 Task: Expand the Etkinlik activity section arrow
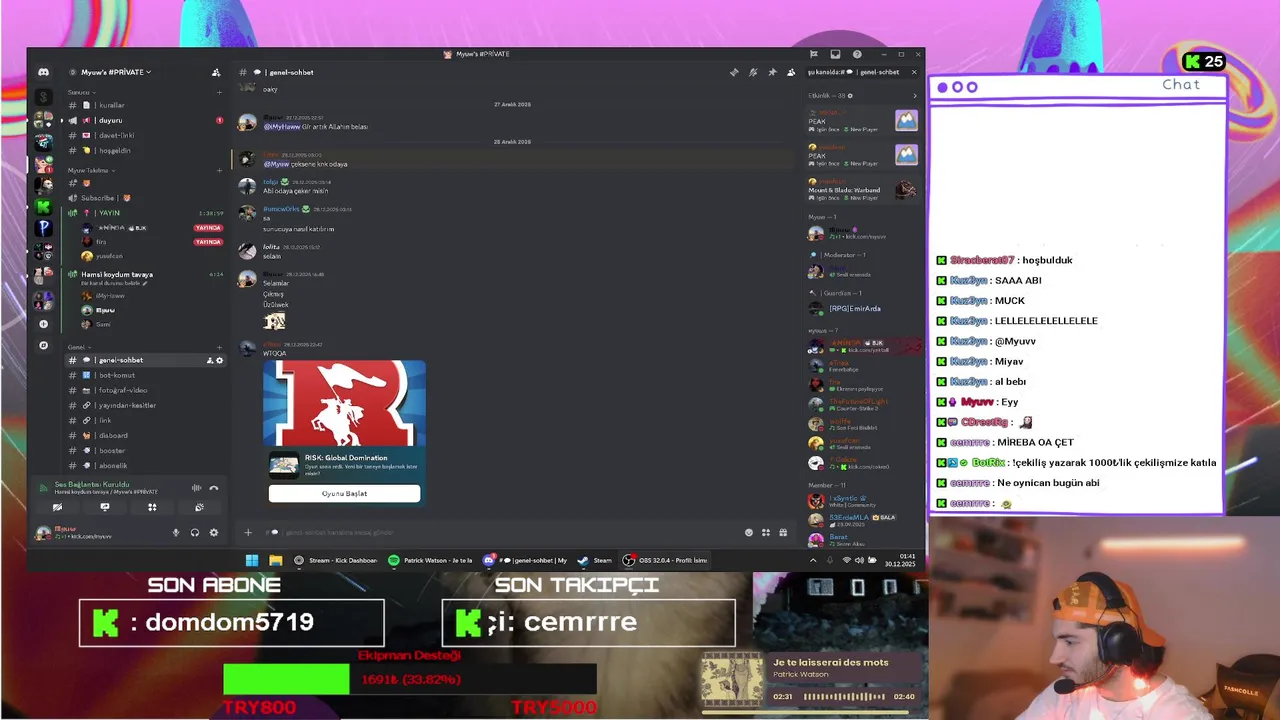[x=914, y=96]
